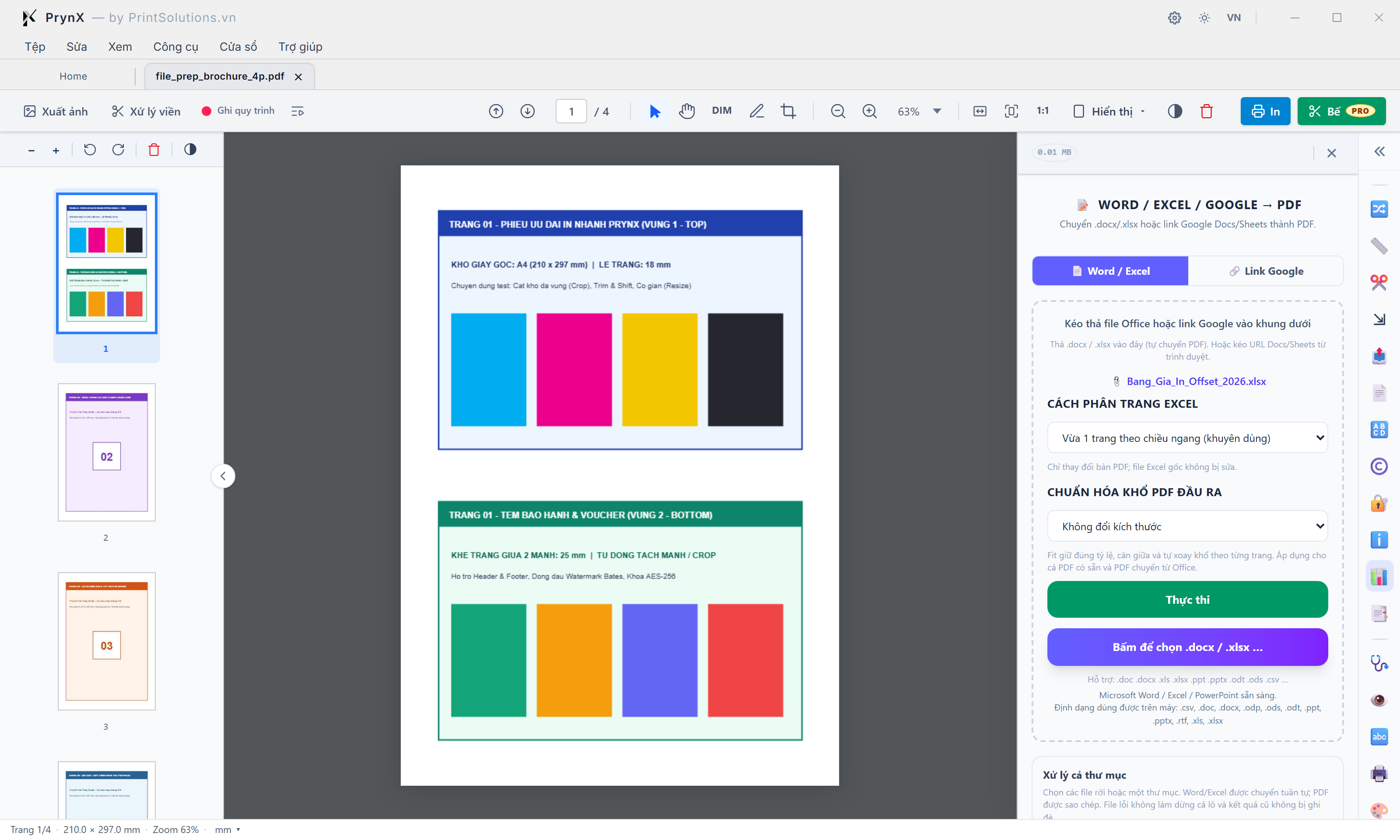The height and width of the screenshot is (840, 1400).
Task: Click the page number input field
Action: pos(571,111)
